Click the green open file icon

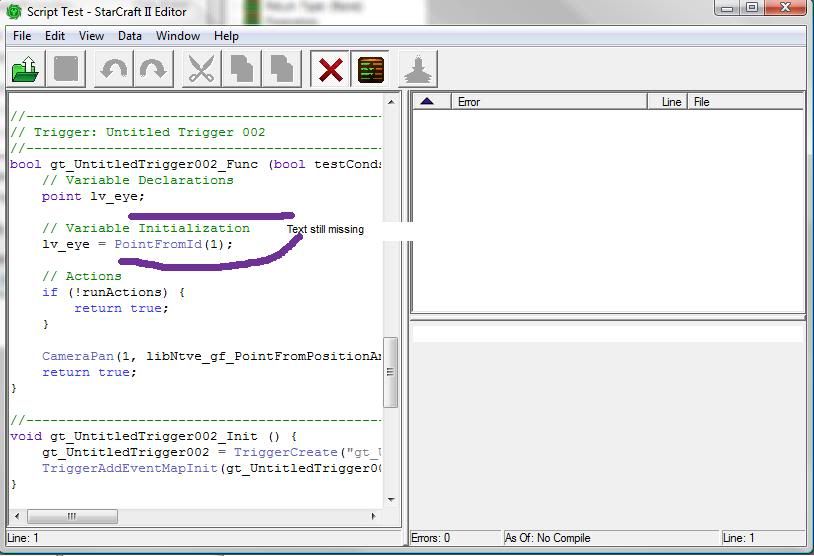click(x=25, y=70)
